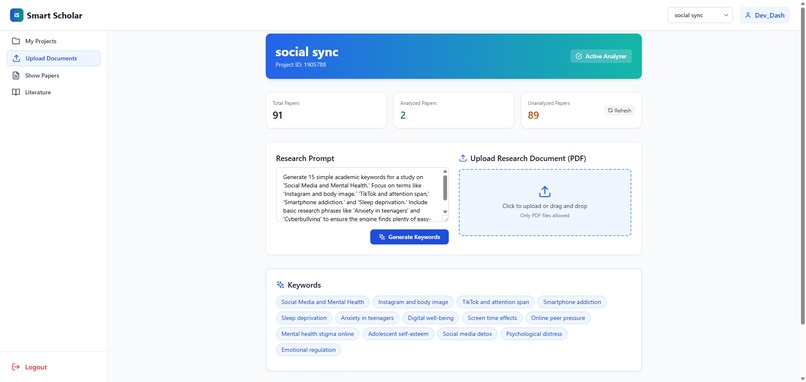Image resolution: width=806 pixels, height=382 pixels.
Task: Select 'Instagram and body image' keyword chip
Action: click(413, 302)
